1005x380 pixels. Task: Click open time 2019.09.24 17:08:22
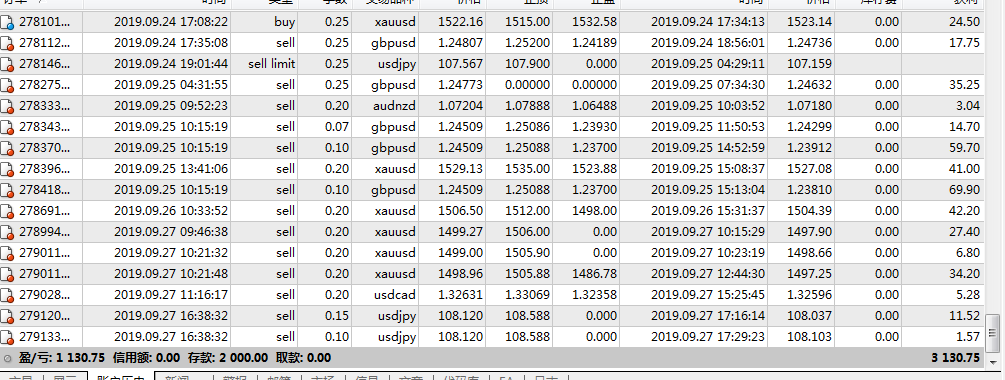pos(171,22)
